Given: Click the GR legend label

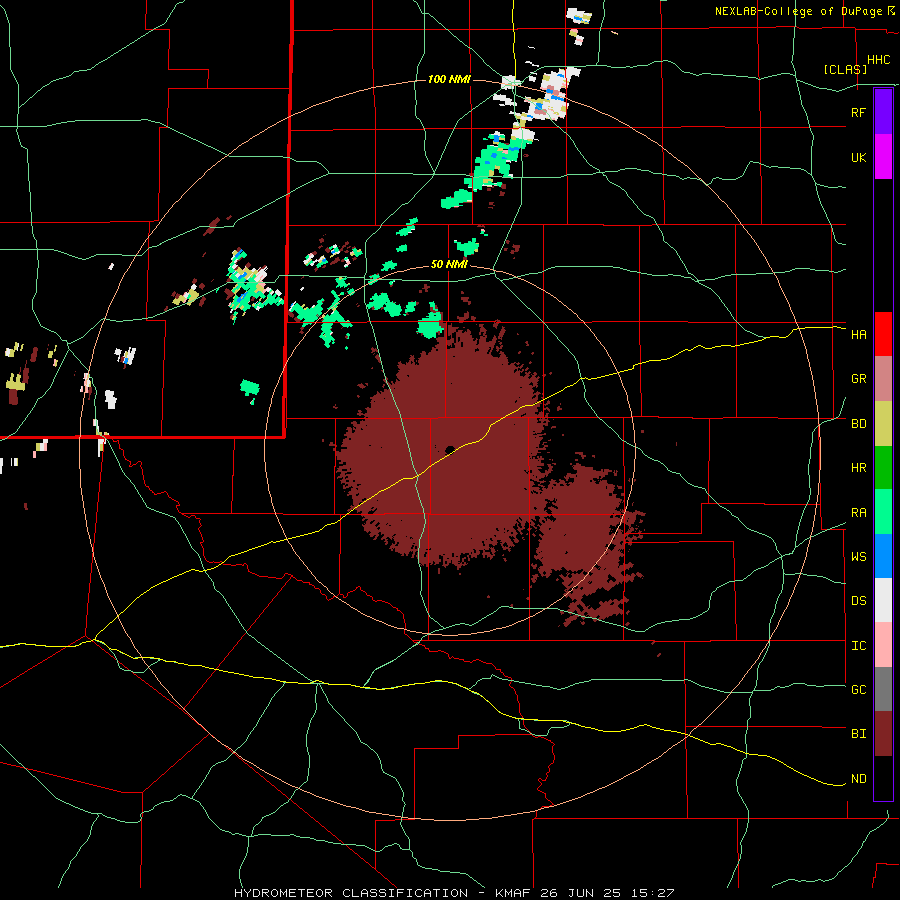Looking at the screenshot, I should (858, 379).
